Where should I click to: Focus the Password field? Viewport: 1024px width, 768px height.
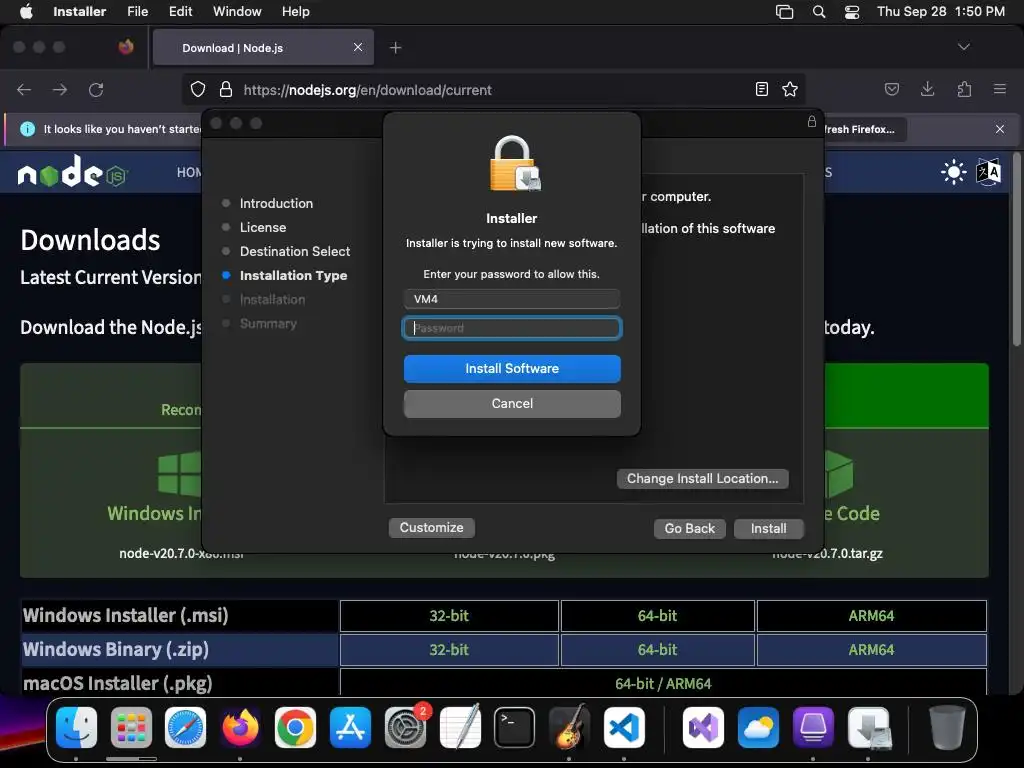tap(512, 328)
